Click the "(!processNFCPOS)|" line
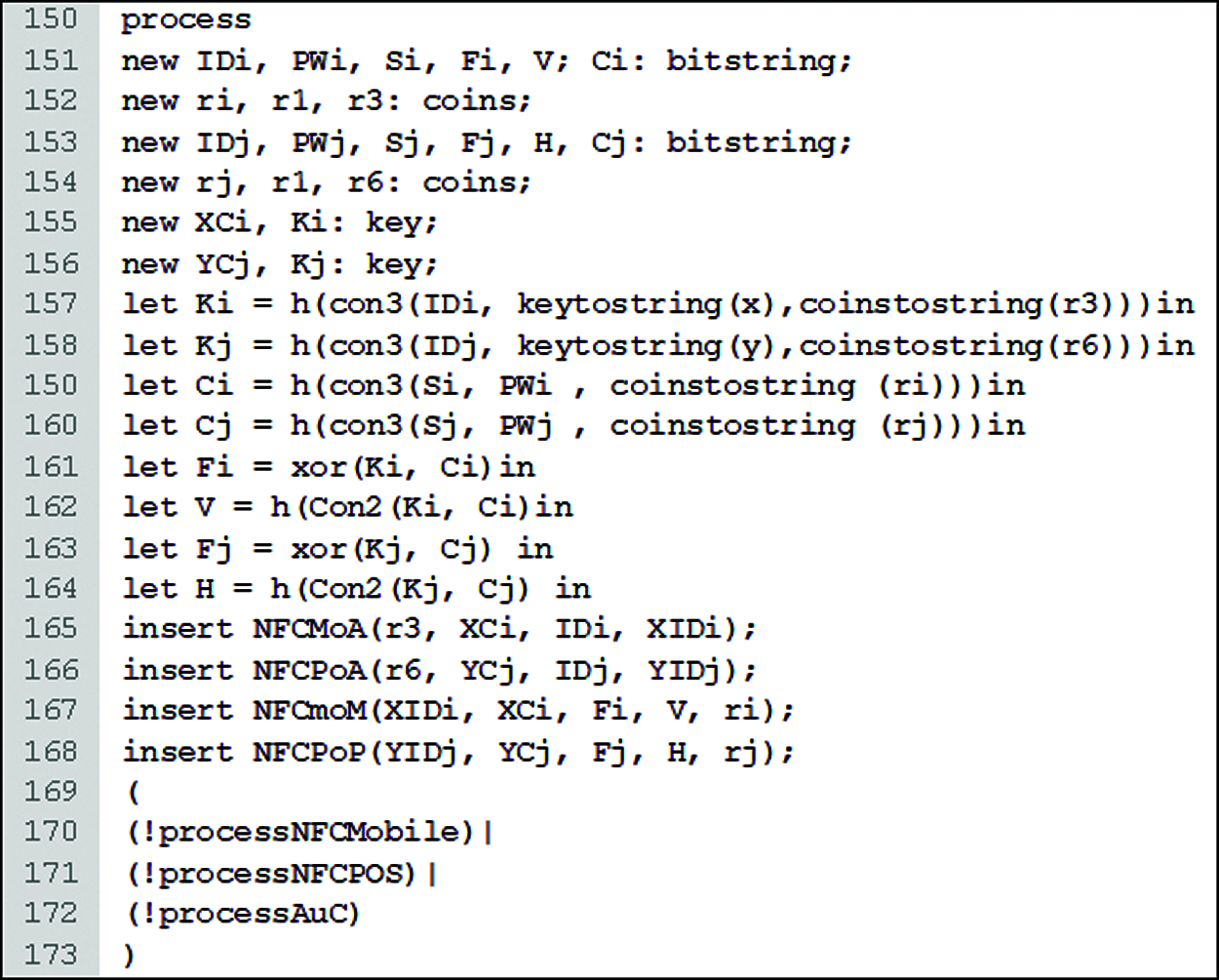 [x=283, y=873]
